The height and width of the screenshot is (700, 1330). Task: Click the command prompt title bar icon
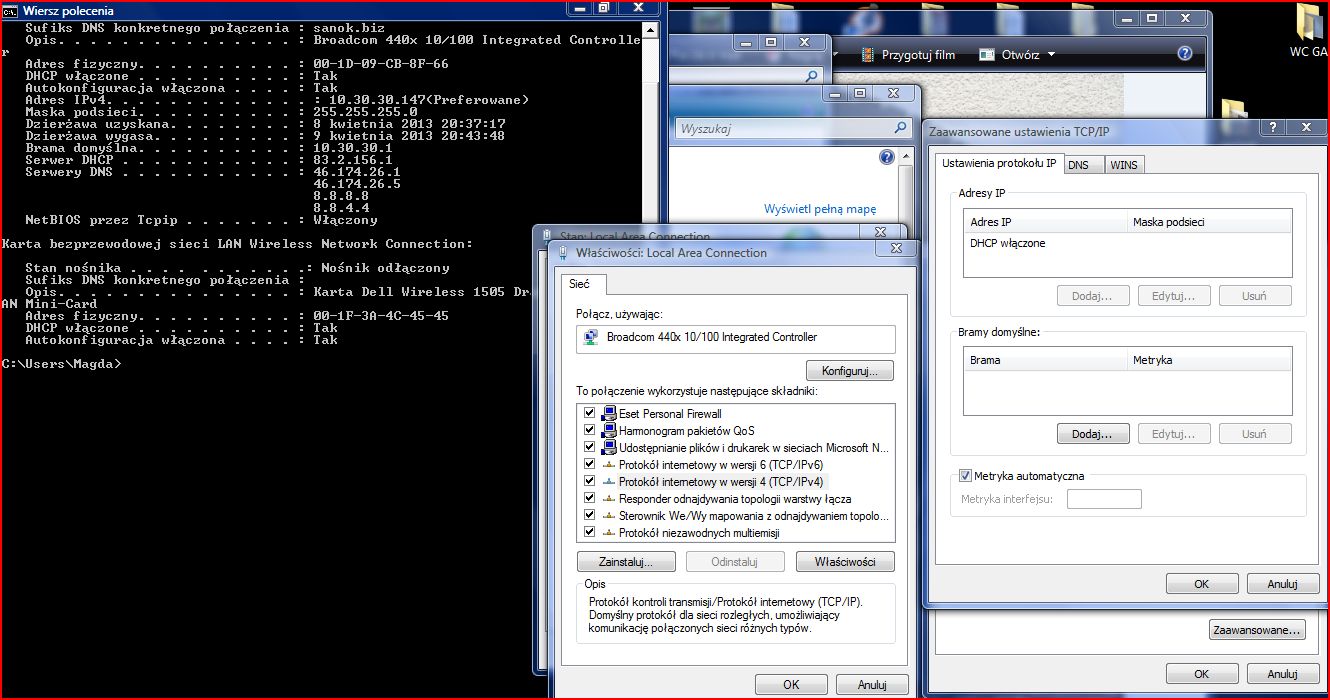11,10
